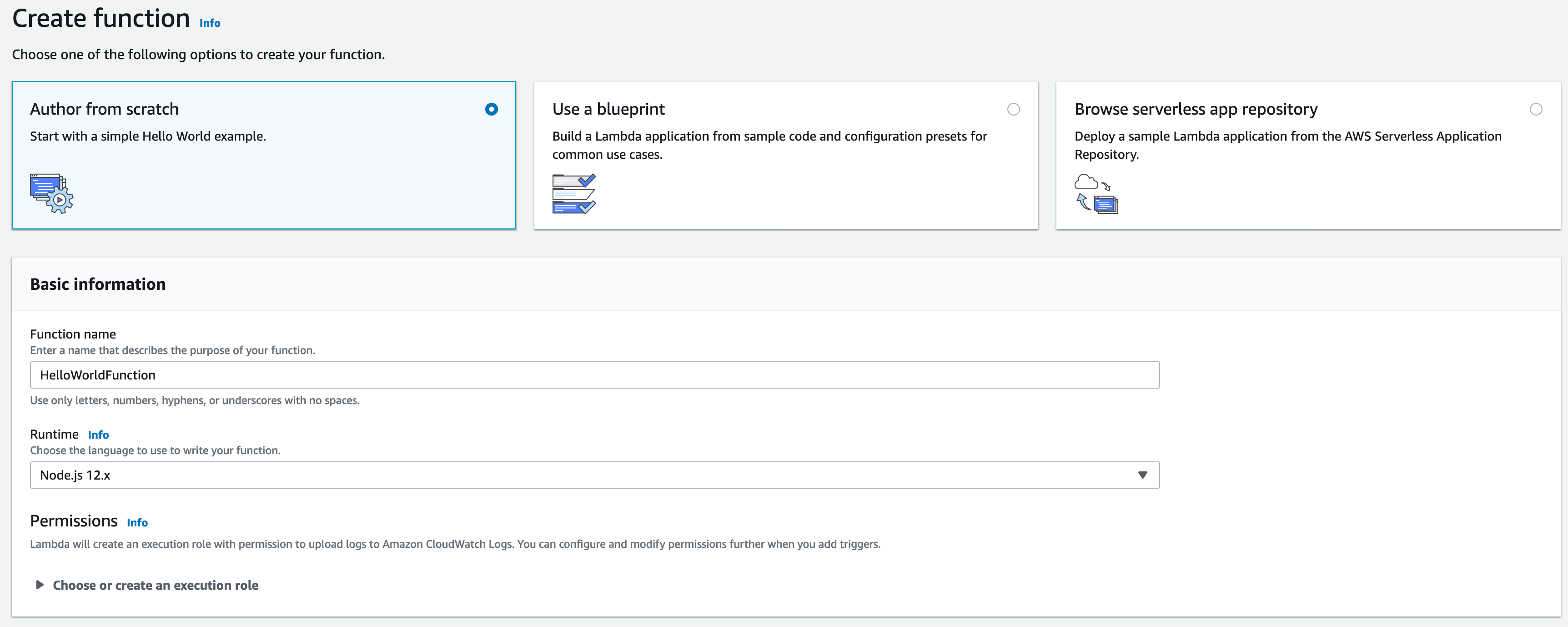Choose the Use a blueprint option
The height and width of the screenshot is (627, 1568).
point(1013,110)
